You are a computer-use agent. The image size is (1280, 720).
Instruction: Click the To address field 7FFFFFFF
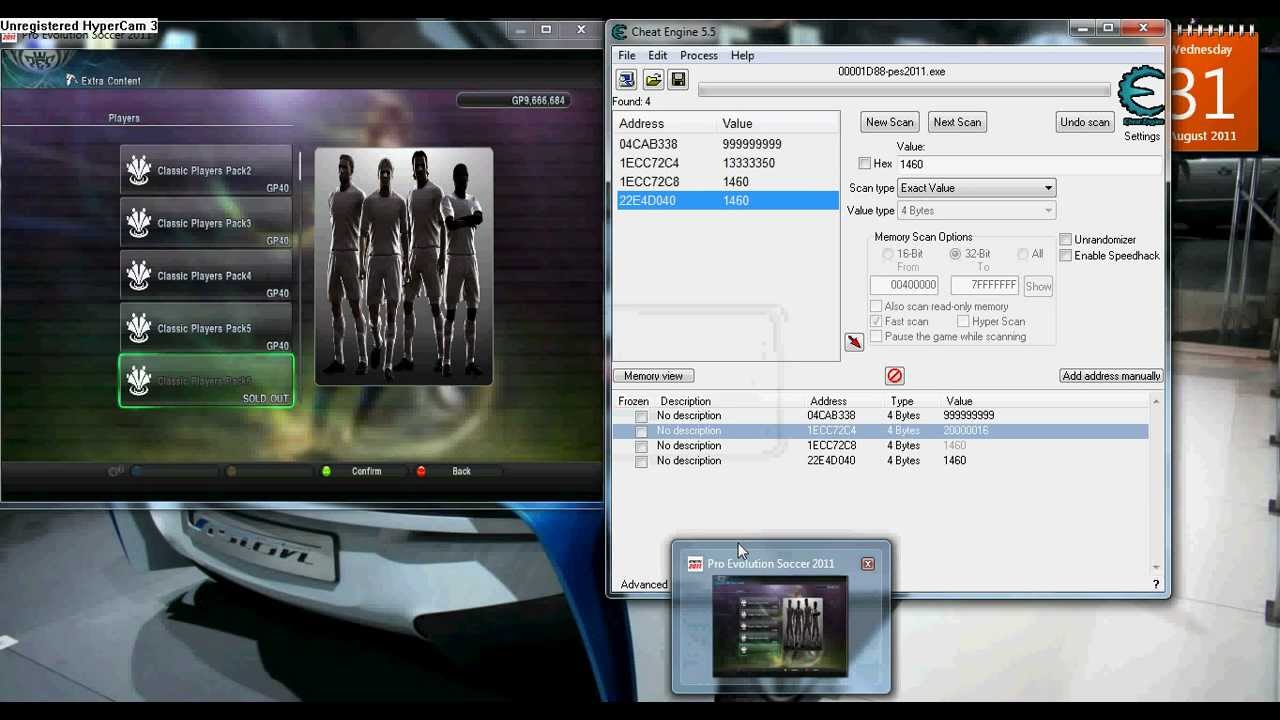pyautogui.click(x=984, y=286)
